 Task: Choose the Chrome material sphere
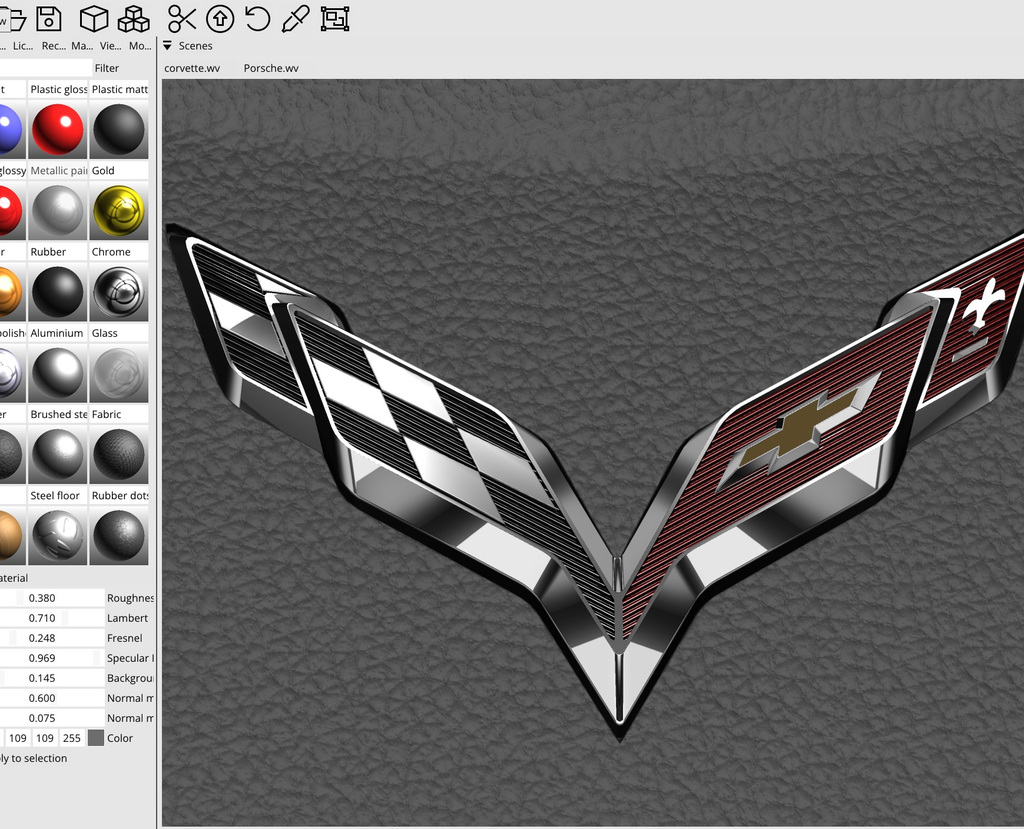pos(119,291)
